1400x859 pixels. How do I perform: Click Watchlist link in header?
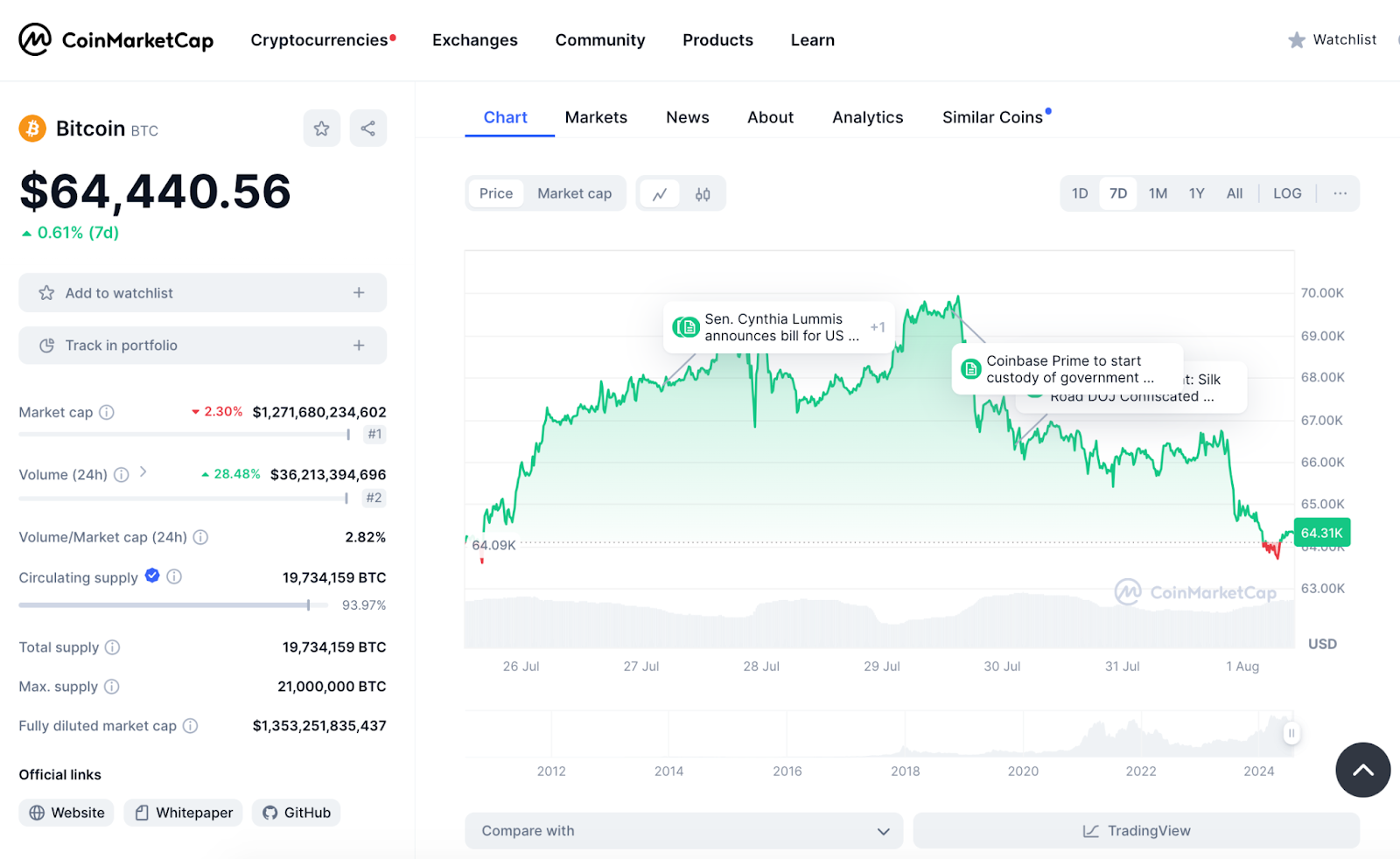[x=1345, y=39]
